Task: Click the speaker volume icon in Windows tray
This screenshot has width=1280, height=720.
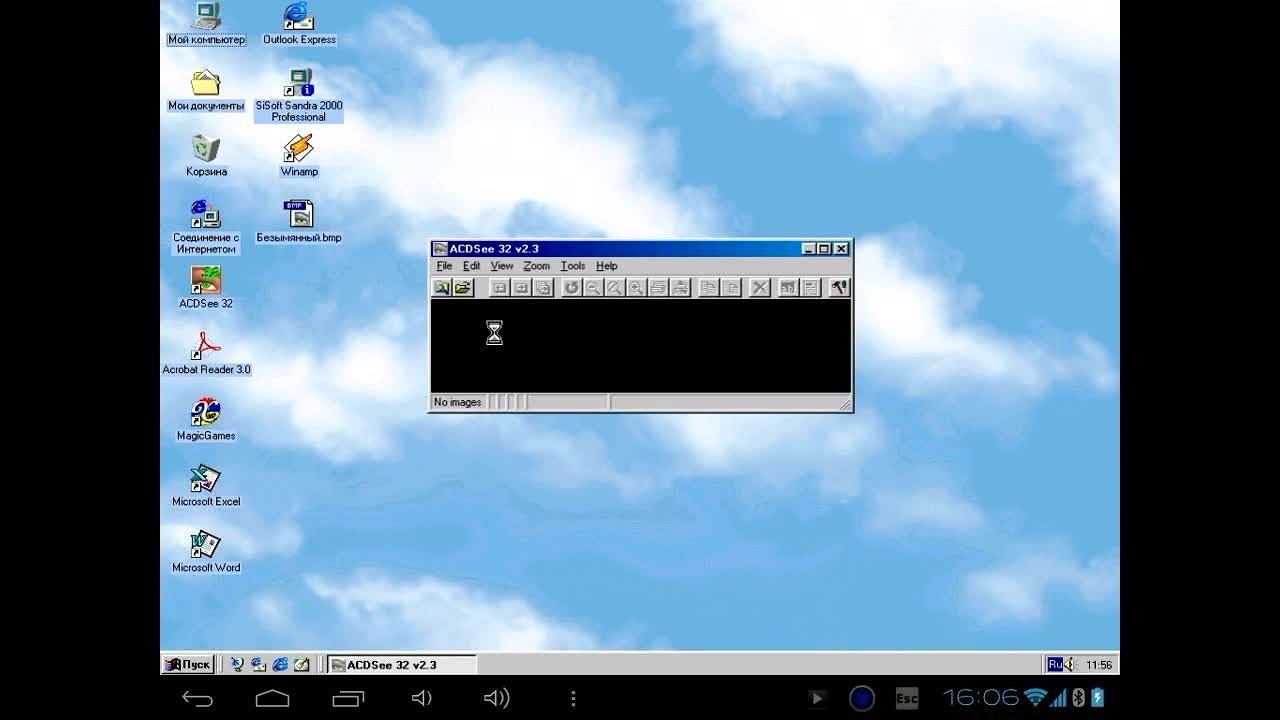Action: click(x=1070, y=664)
